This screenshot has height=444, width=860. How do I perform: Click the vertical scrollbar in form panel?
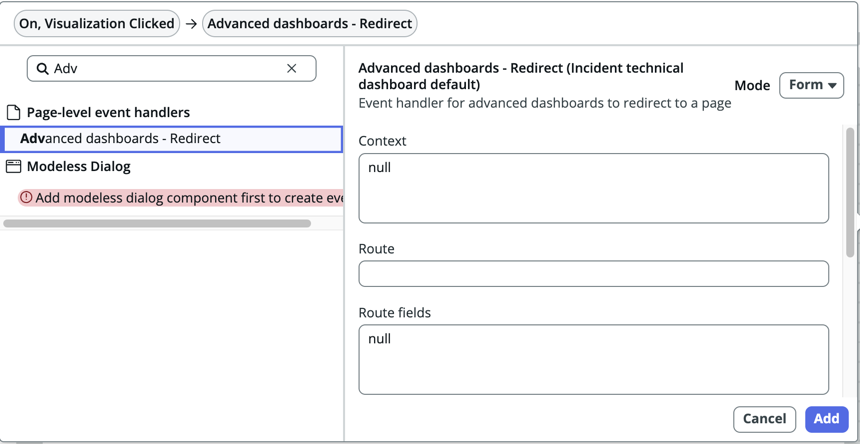[850, 192]
